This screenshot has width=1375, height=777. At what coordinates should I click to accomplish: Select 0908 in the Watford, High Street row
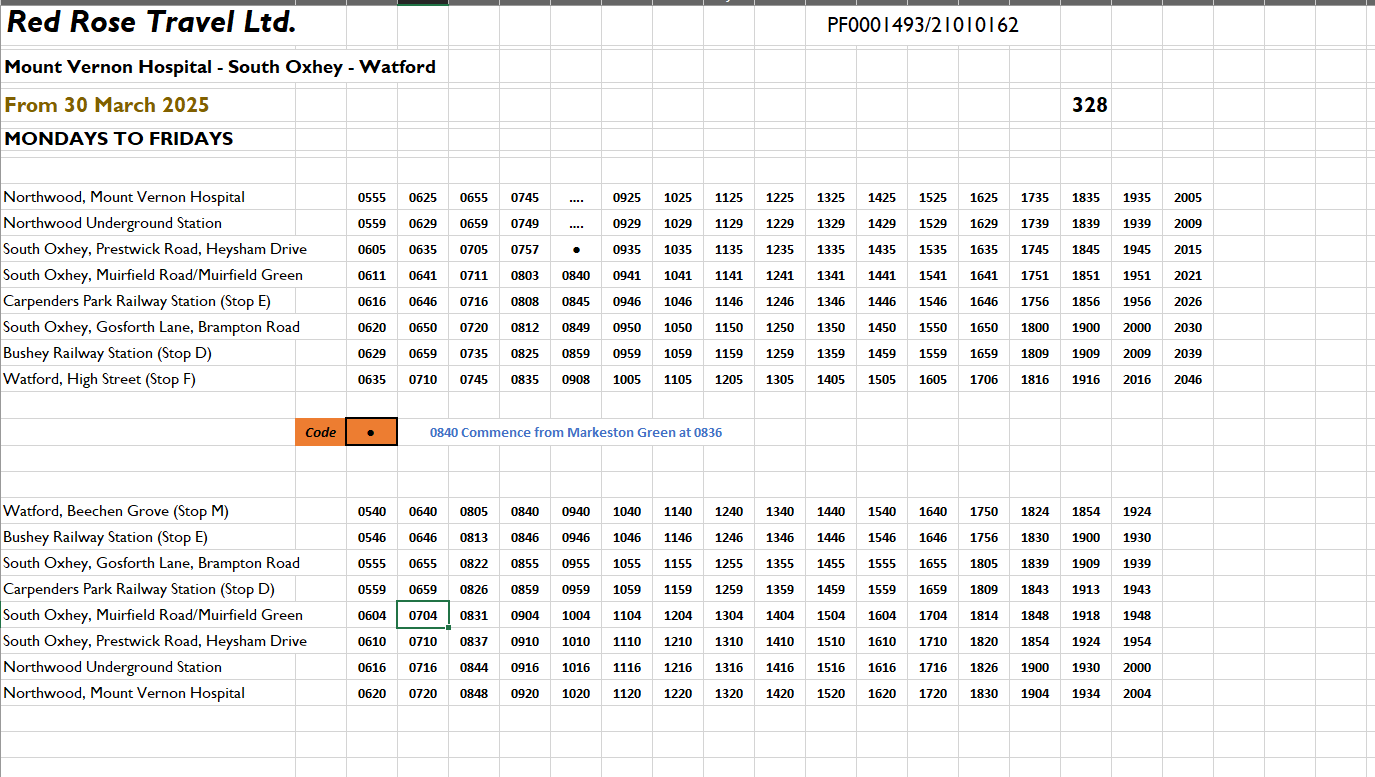click(x=576, y=380)
